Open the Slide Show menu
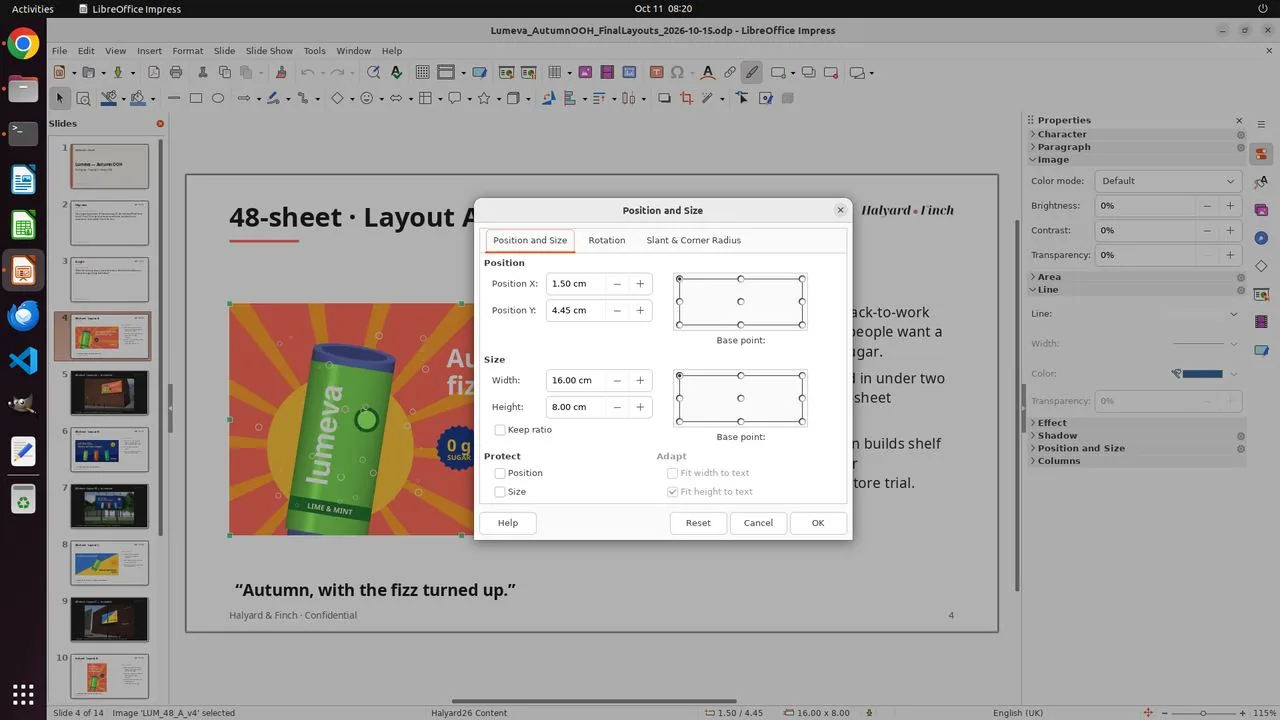1280x720 pixels. tap(269, 51)
